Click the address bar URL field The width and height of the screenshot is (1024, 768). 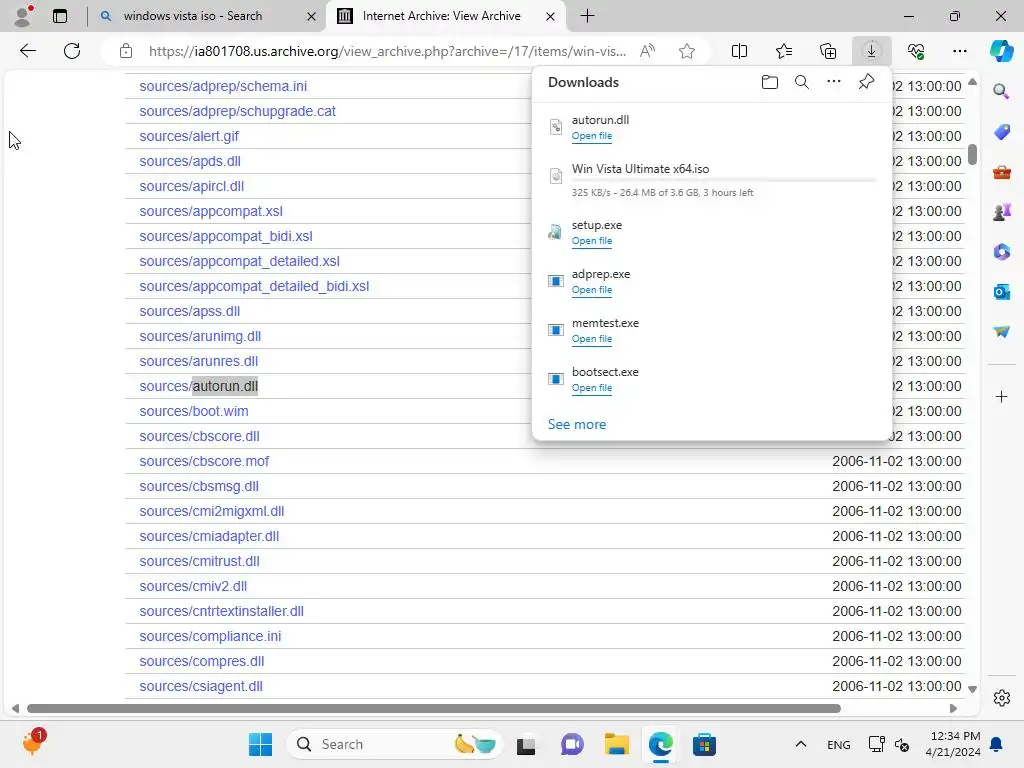pos(387,51)
